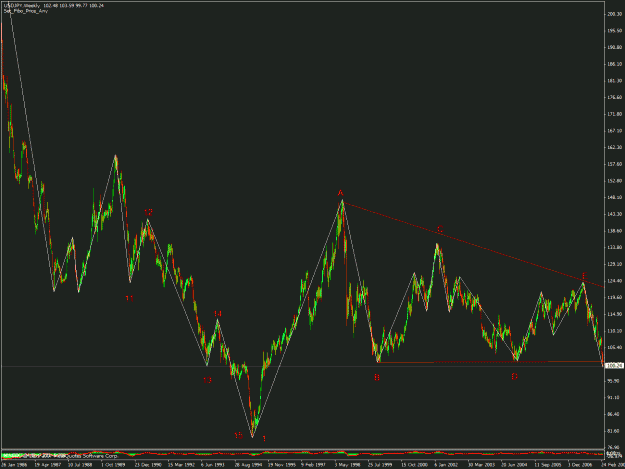Click the red label 14 above the peak
Screen dimensions: 625x469
(217, 314)
